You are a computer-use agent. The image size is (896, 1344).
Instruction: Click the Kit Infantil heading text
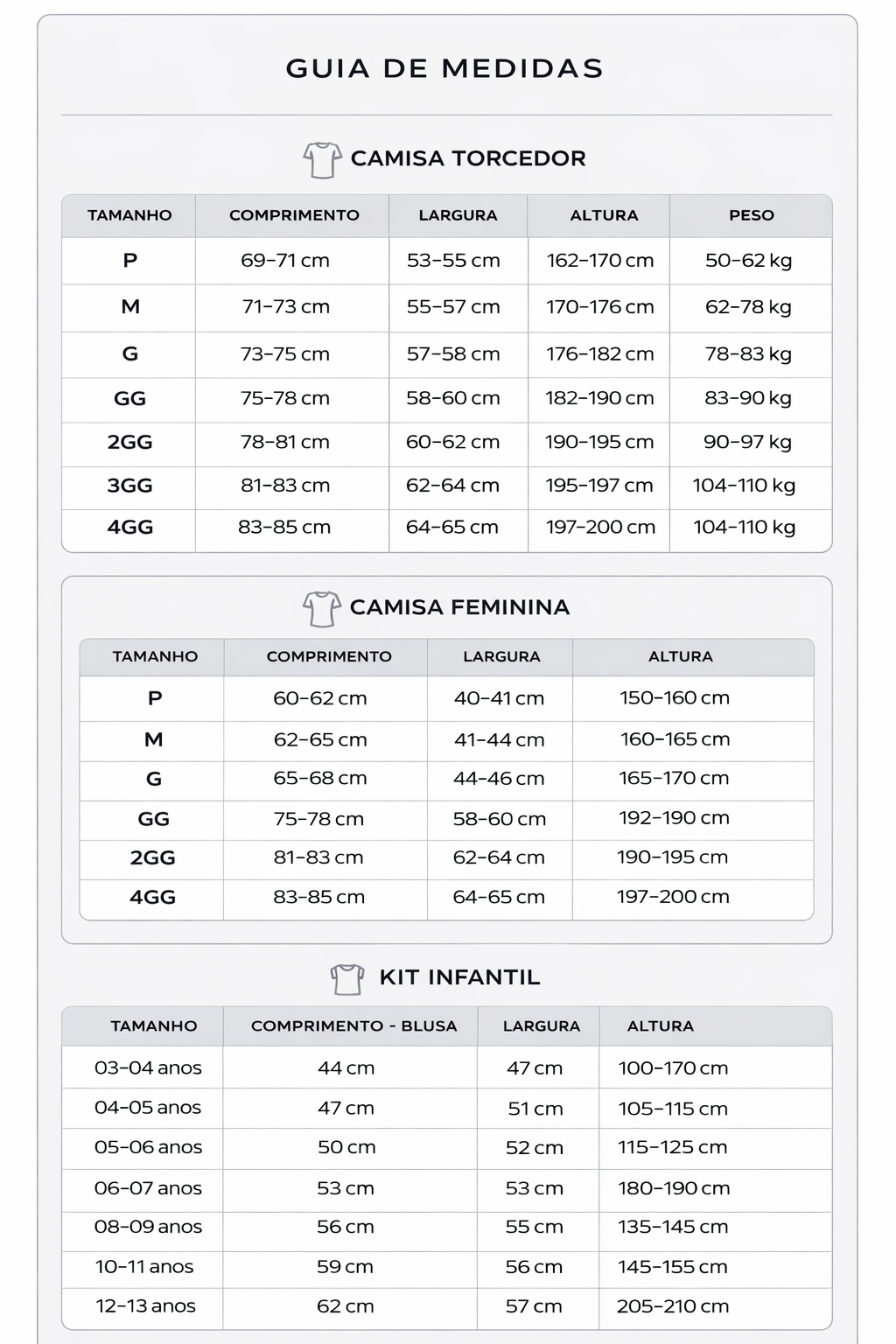coord(459,977)
